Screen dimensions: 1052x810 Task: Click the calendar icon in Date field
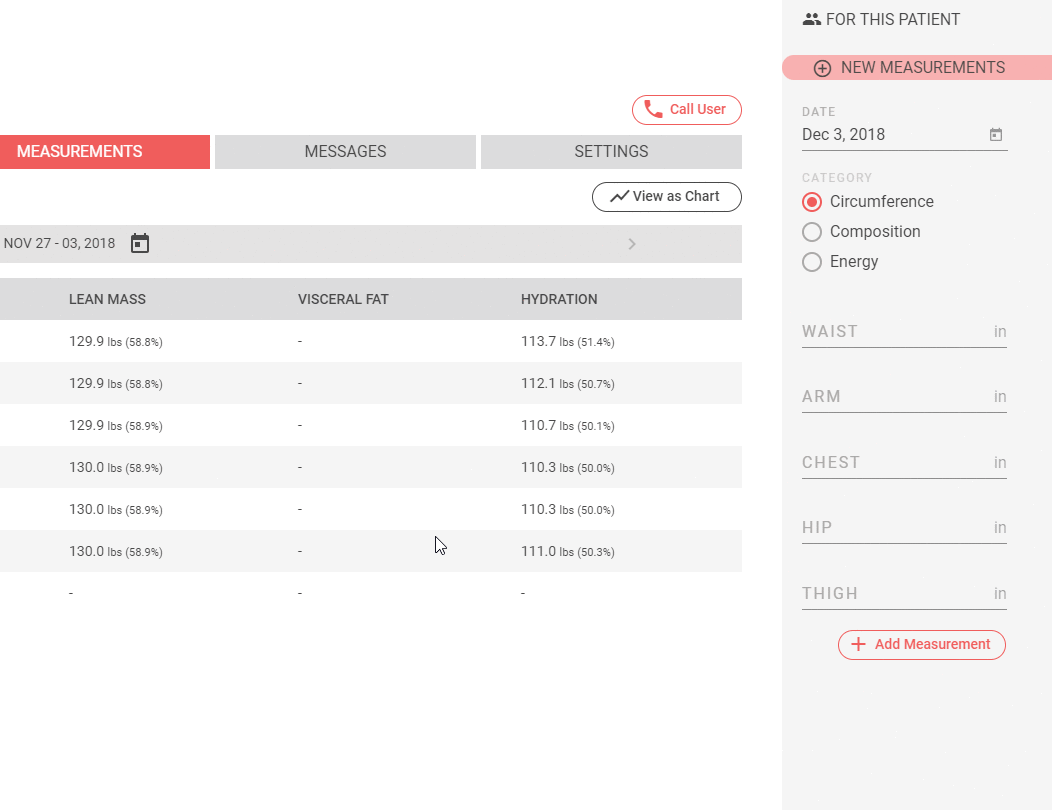[996, 135]
